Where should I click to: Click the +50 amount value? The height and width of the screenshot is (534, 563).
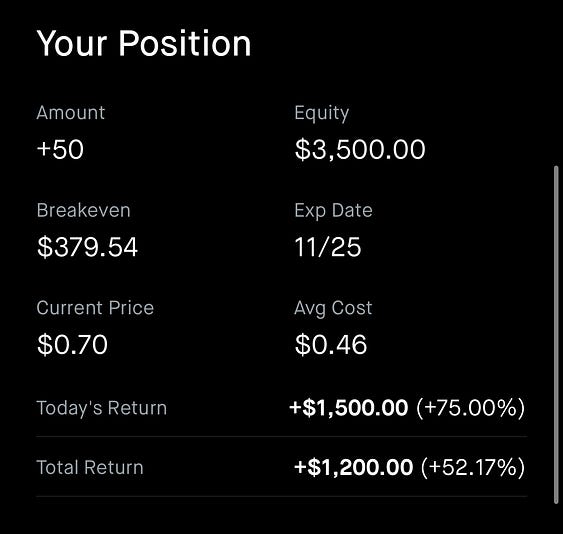coord(60,149)
